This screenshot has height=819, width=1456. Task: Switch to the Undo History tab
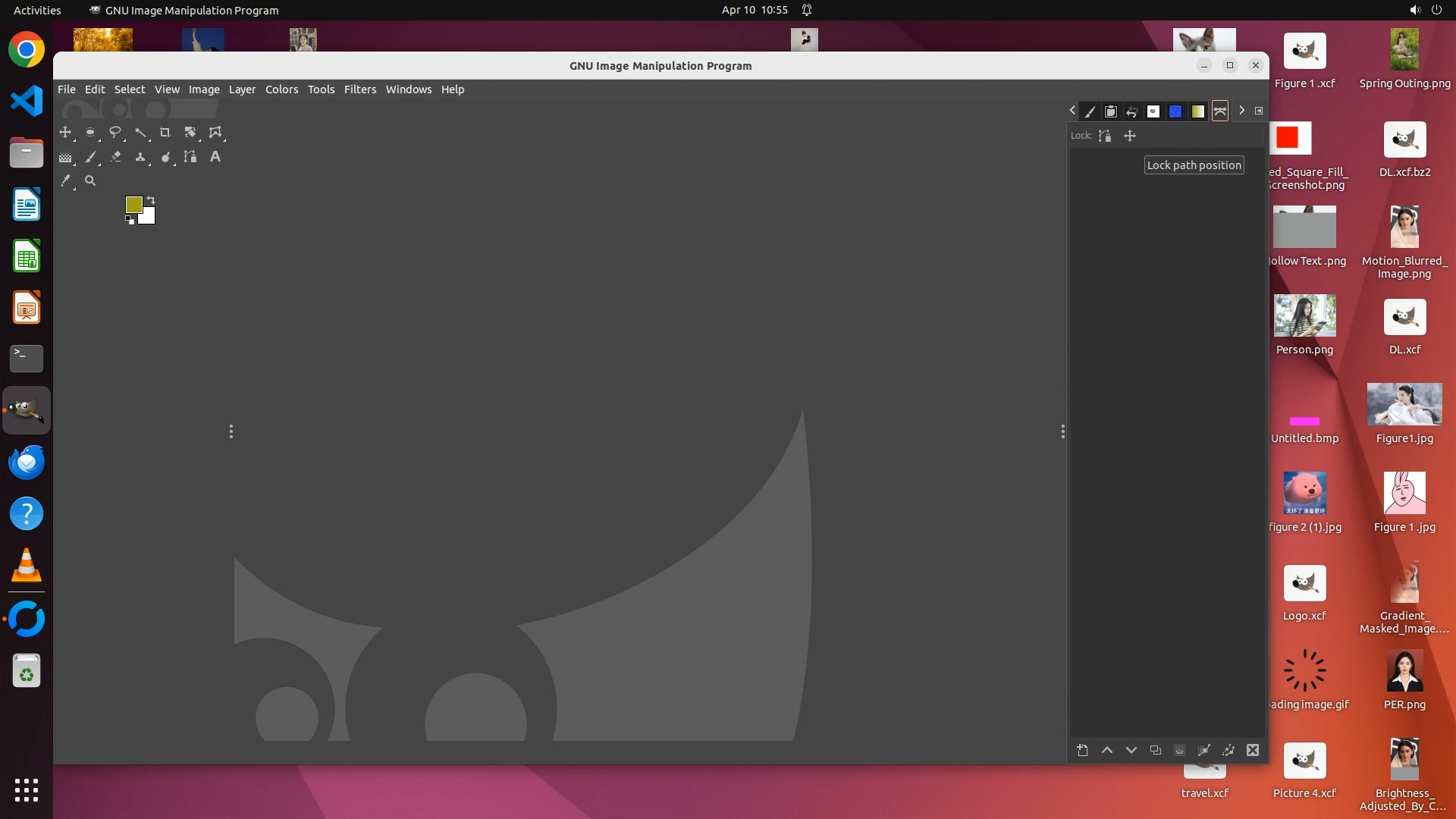(x=1132, y=111)
